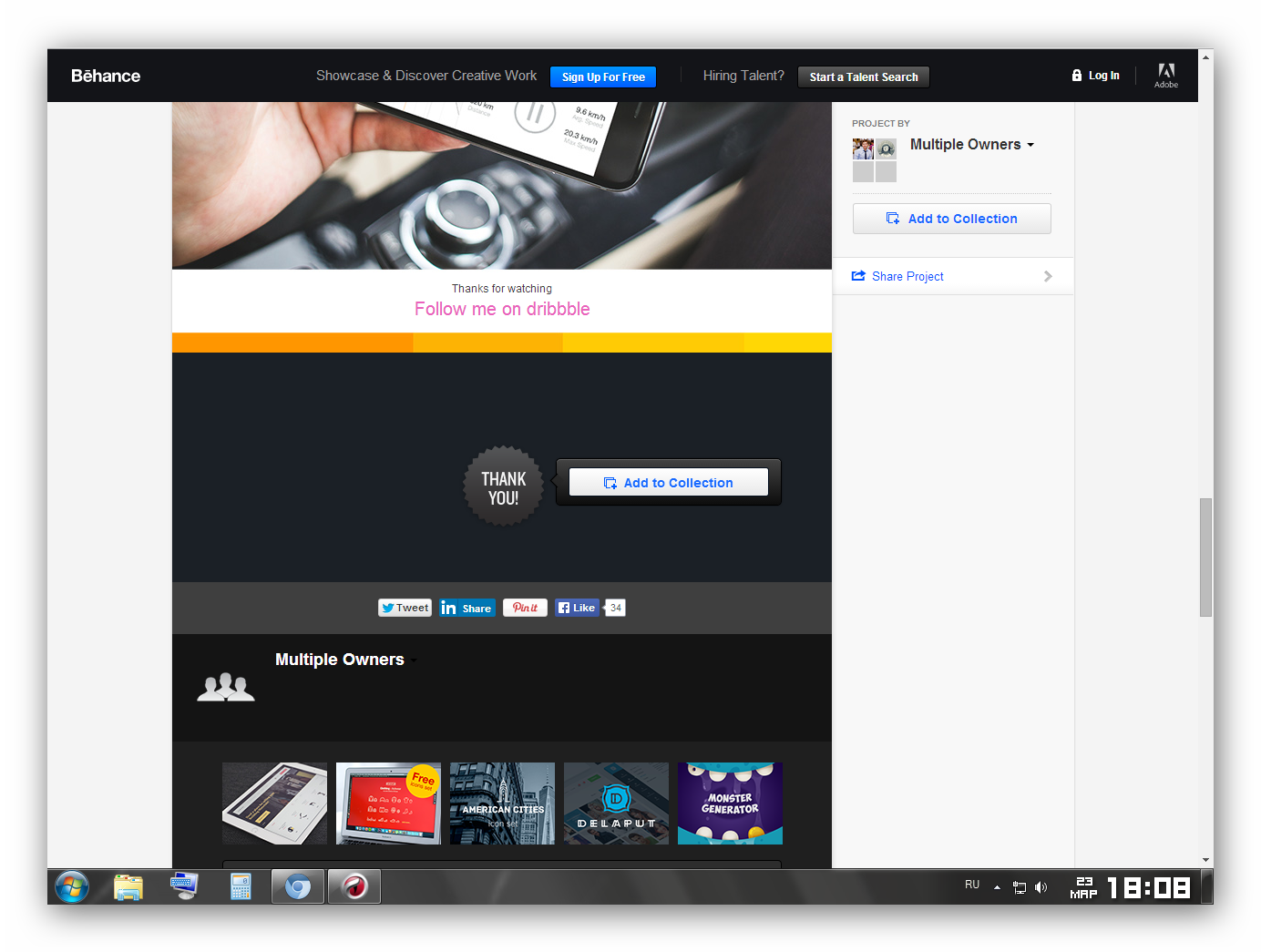Viewport: 1261px width, 952px height.
Task: Open the red round app in the taskbar
Action: (354, 886)
